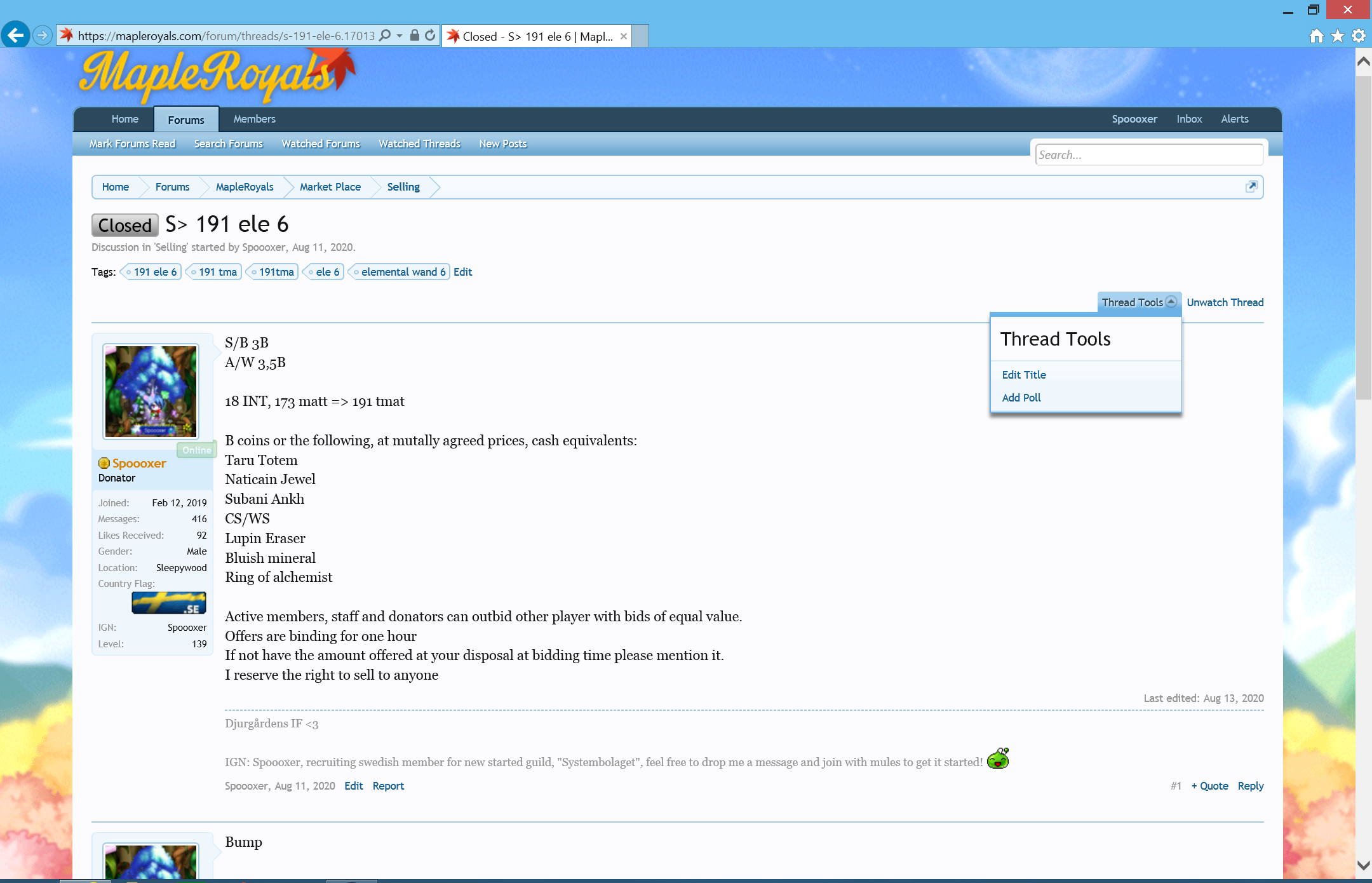Image resolution: width=1372 pixels, height=883 pixels.
Task: Click the breadcrumb quick navigation icon
Action: click(1251, 186)
